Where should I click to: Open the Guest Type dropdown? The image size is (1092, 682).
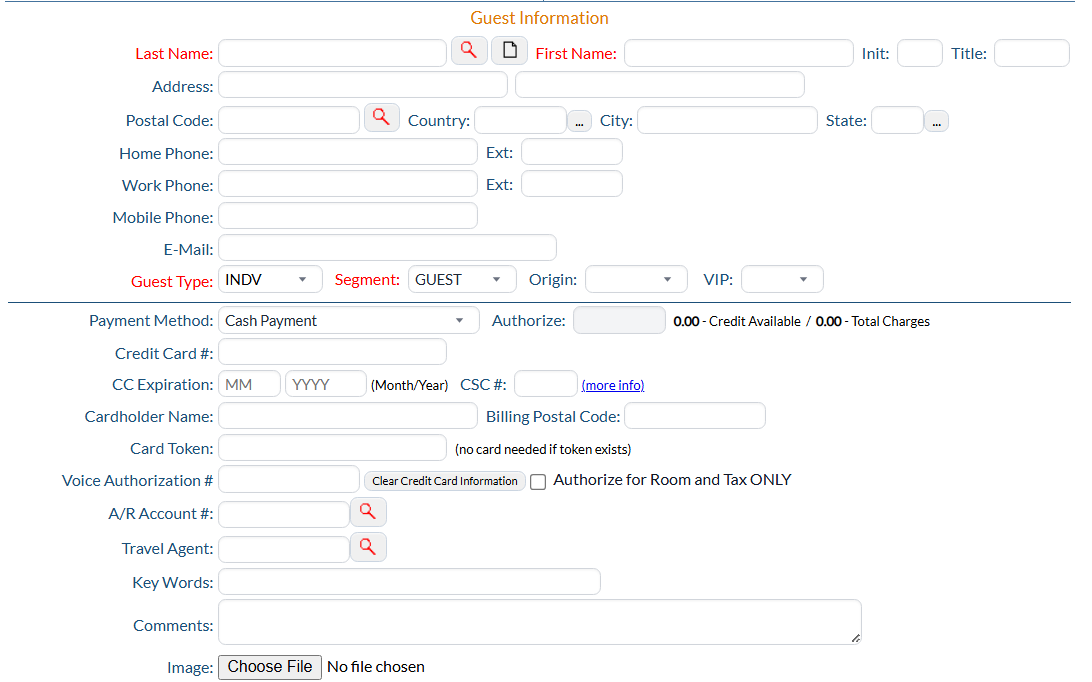pyautogui.click(x=270, y=280)
